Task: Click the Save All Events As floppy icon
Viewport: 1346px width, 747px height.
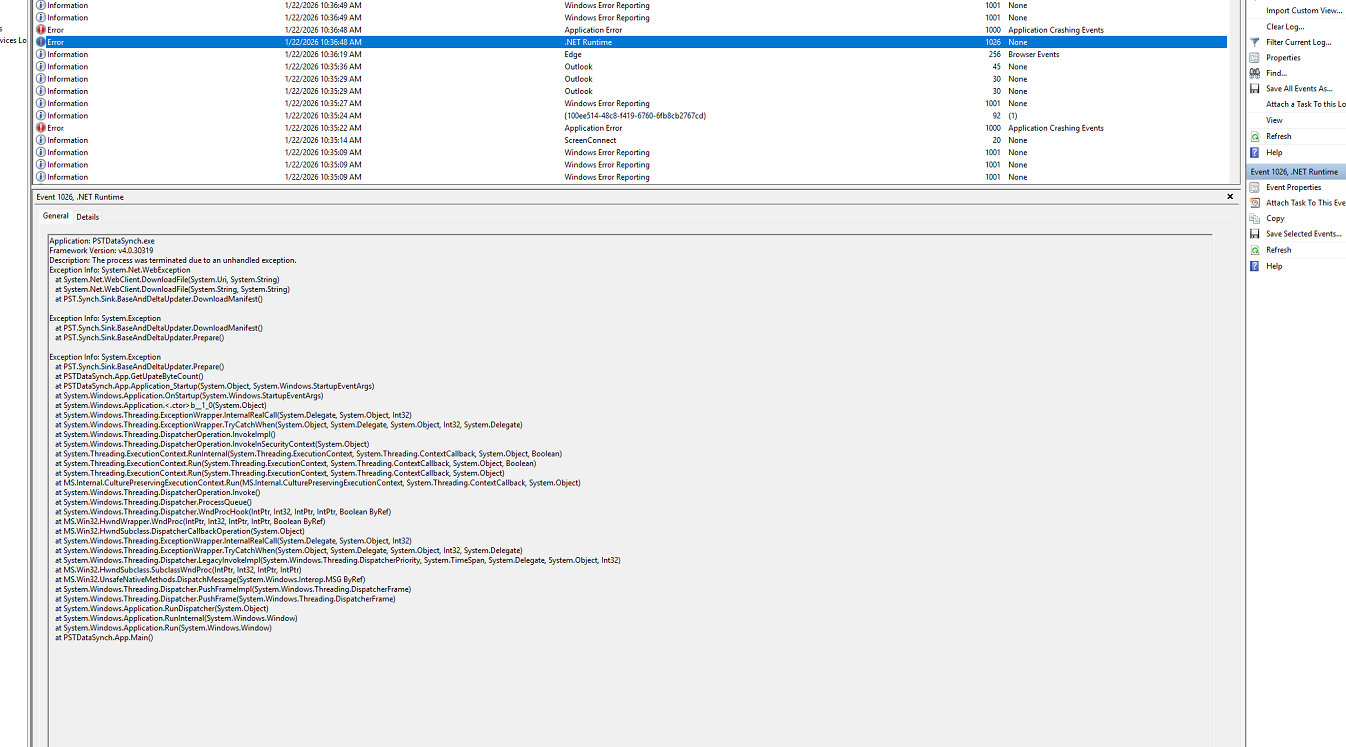Action: (1255, 89)
